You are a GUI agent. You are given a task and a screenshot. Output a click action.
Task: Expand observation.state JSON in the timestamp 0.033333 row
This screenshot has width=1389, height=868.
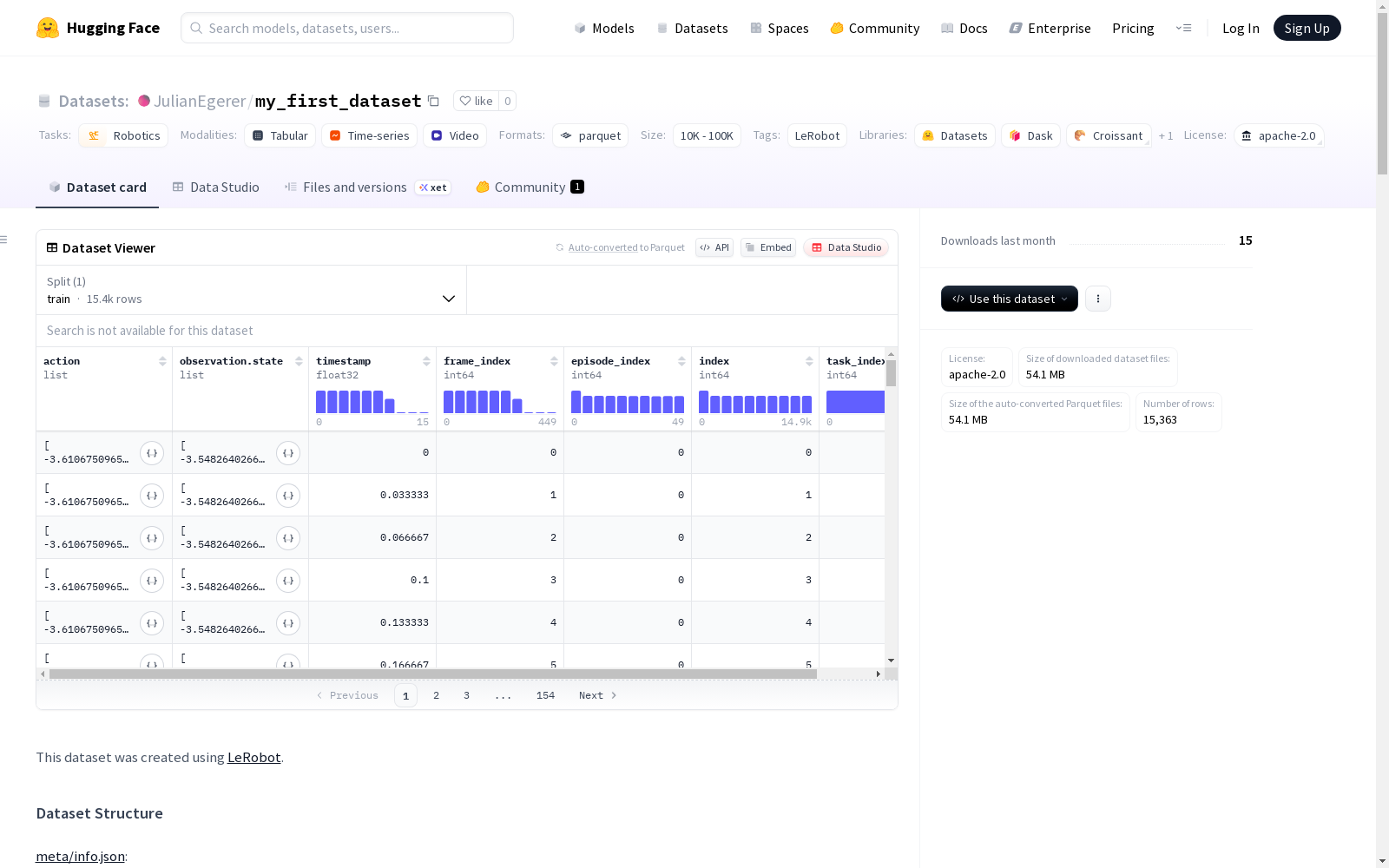(288, 496)
